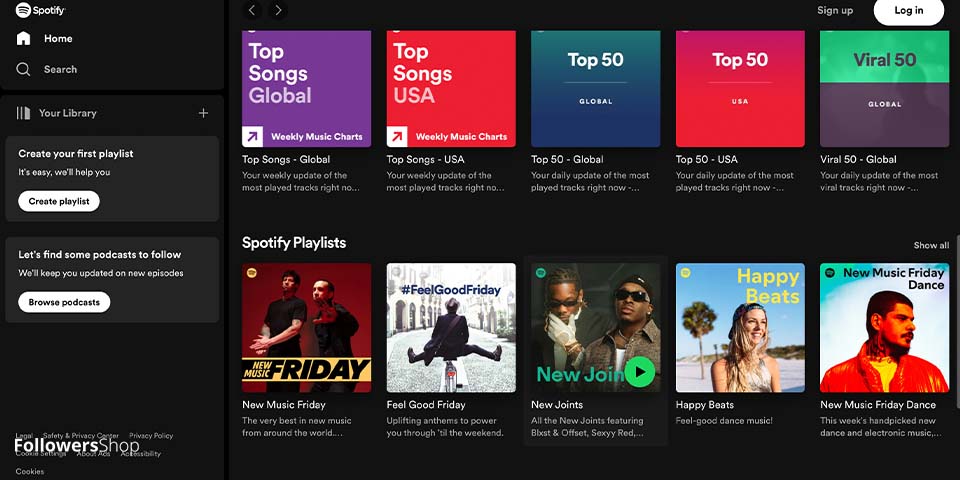Open the Cookies footer link
Image resolution: width=960 pixels, height=480 pixels.
29,471
